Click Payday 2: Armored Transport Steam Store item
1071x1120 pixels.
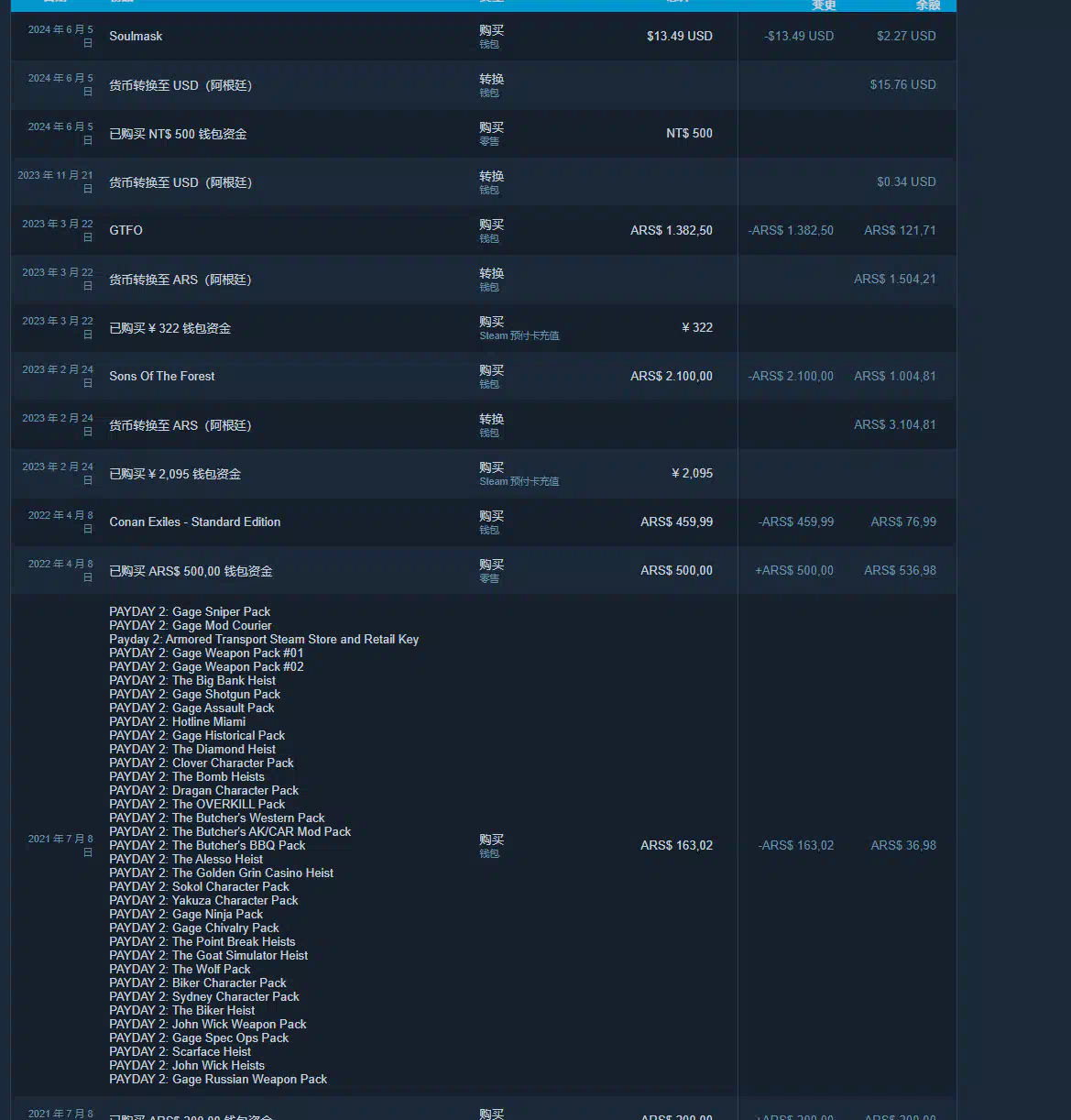(264, 639)
